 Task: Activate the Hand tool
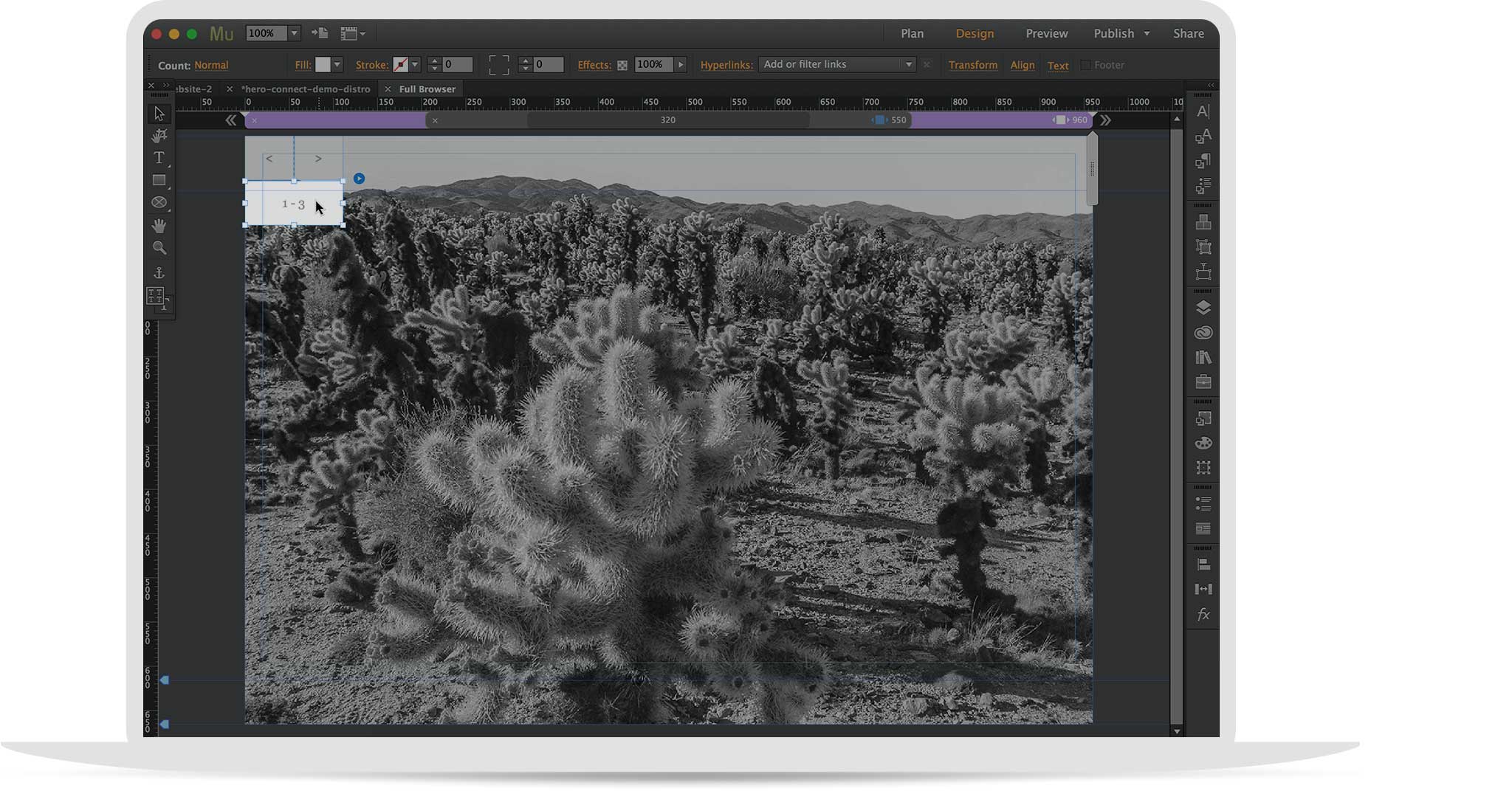(159, 225)
